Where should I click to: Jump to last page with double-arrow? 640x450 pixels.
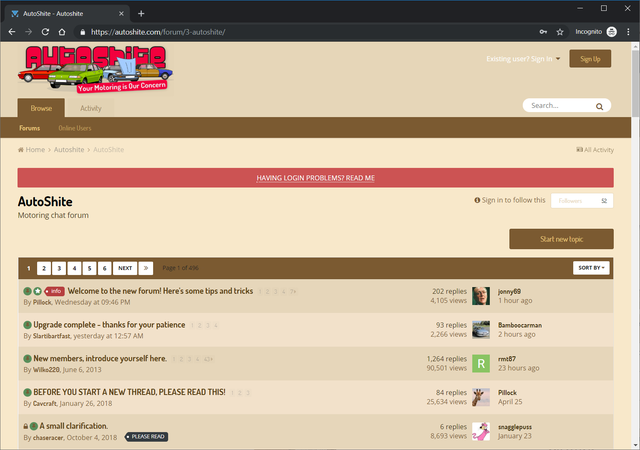[x=146, y=268]
